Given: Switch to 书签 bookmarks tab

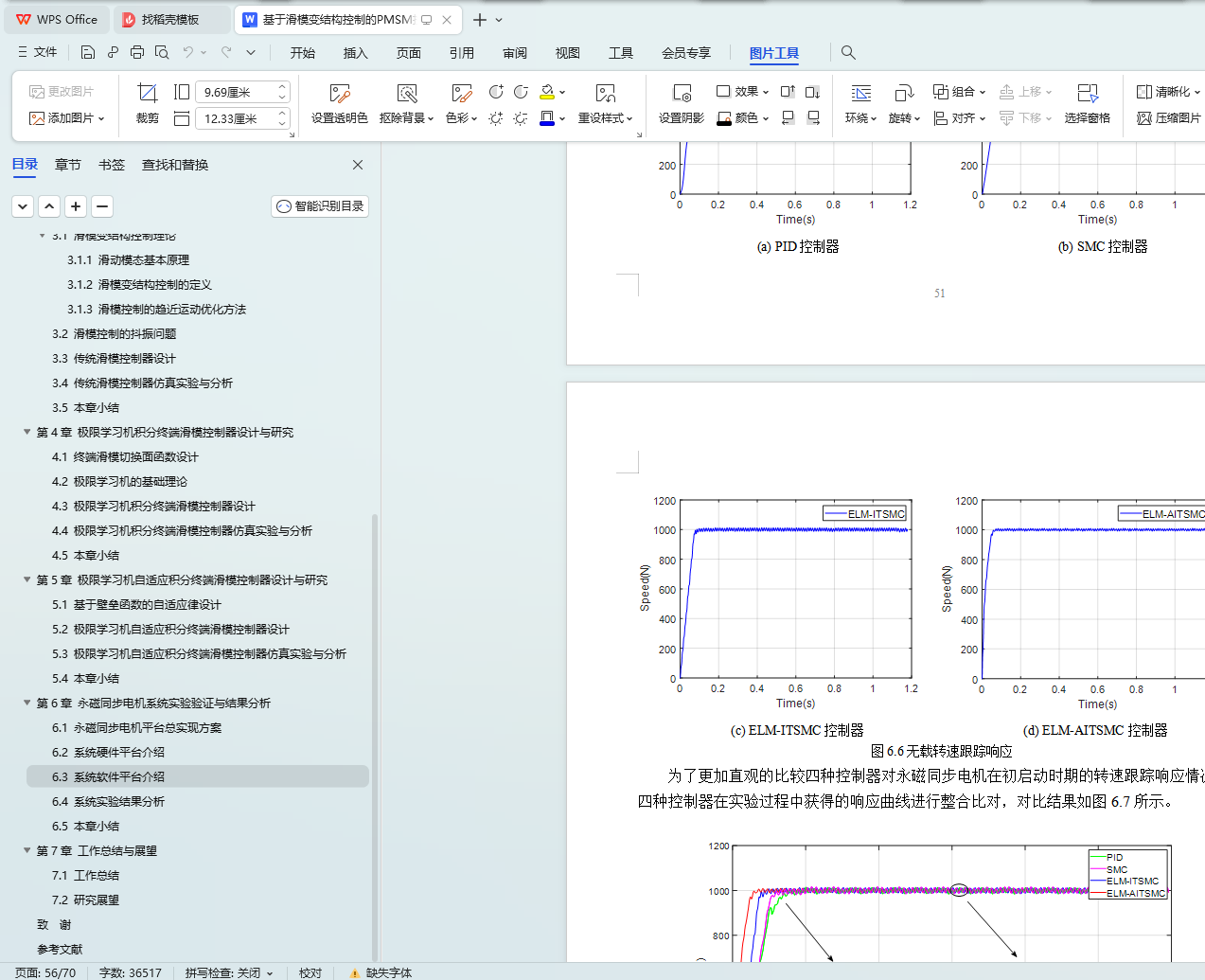Looking at the screenshot, I should point(112,165).
